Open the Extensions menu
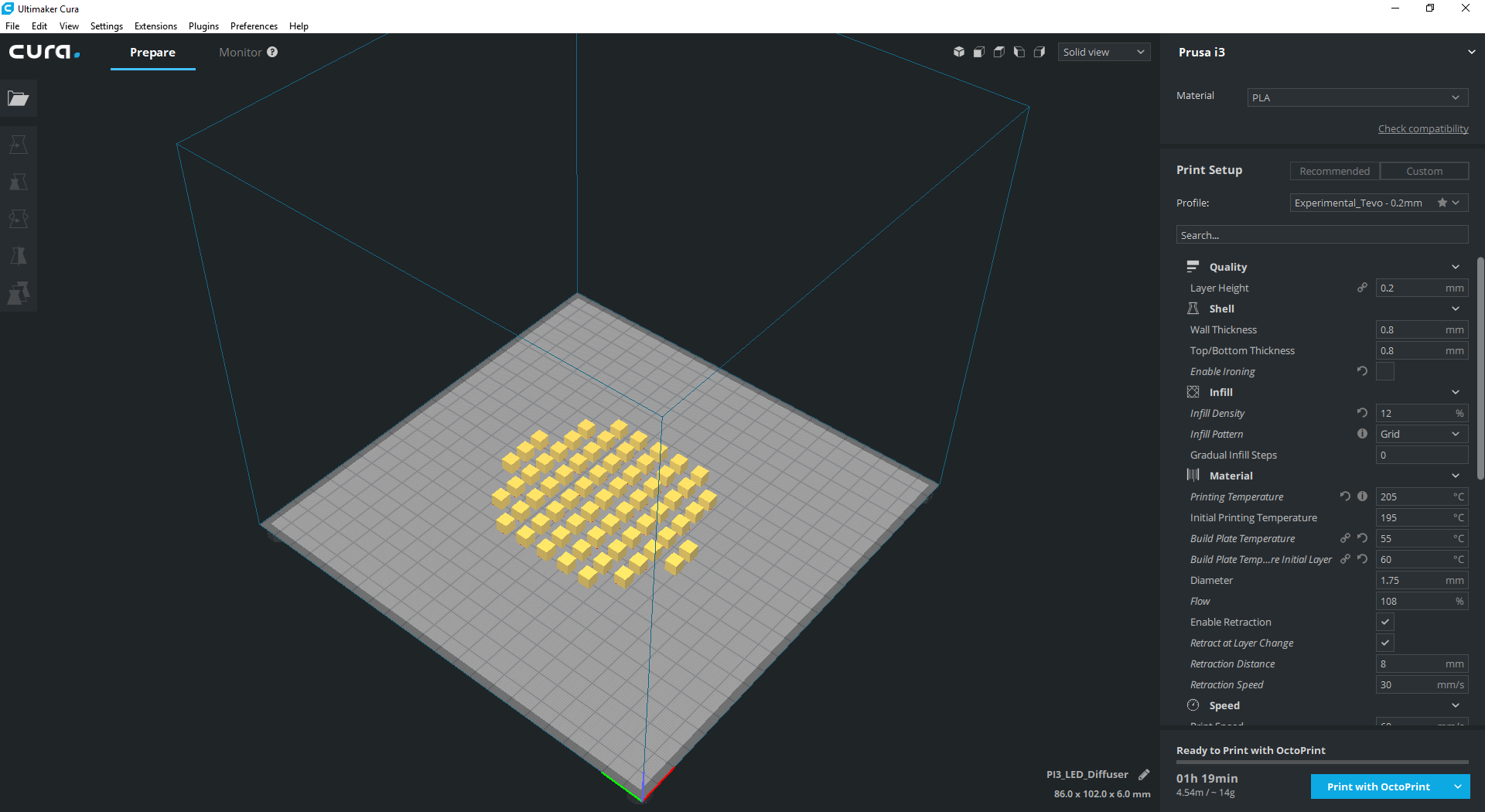The image size is (1485, 812). [x=155, y=26]
